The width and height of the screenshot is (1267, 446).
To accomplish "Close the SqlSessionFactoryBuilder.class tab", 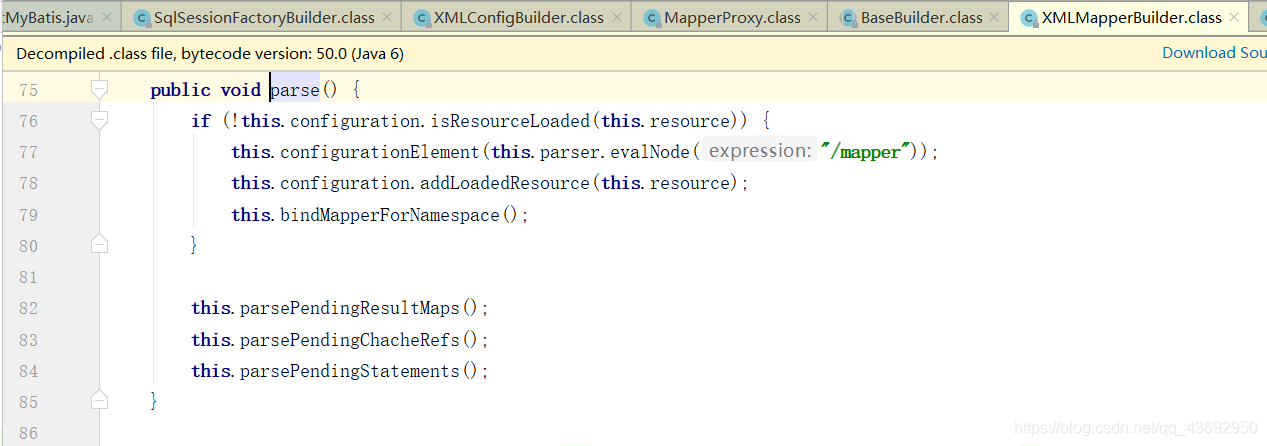I will [x=385, y=18].
